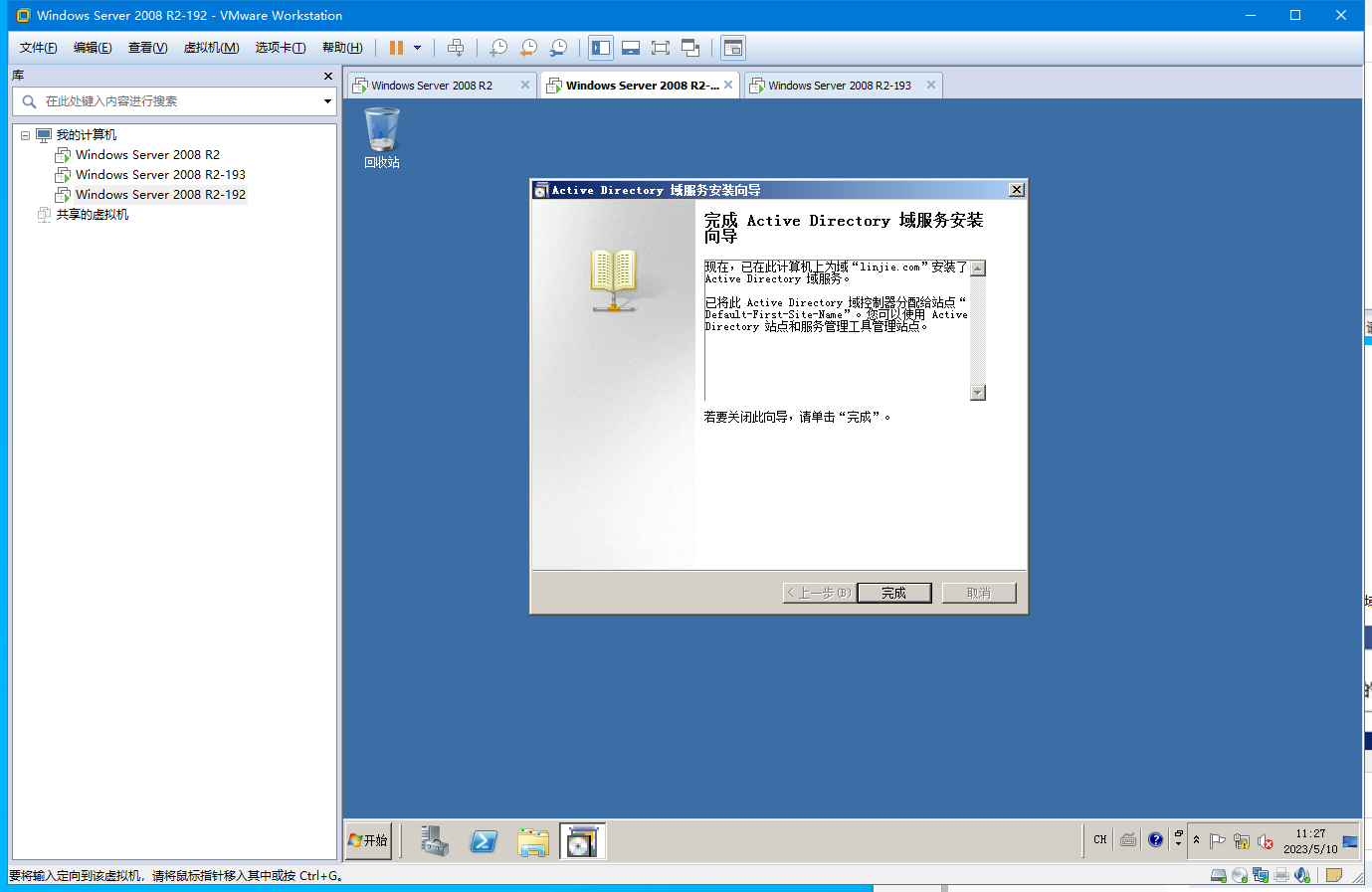The image size is (1372, 892).
Task: Click the network adapter status icon
Action: pos(1261,875)
